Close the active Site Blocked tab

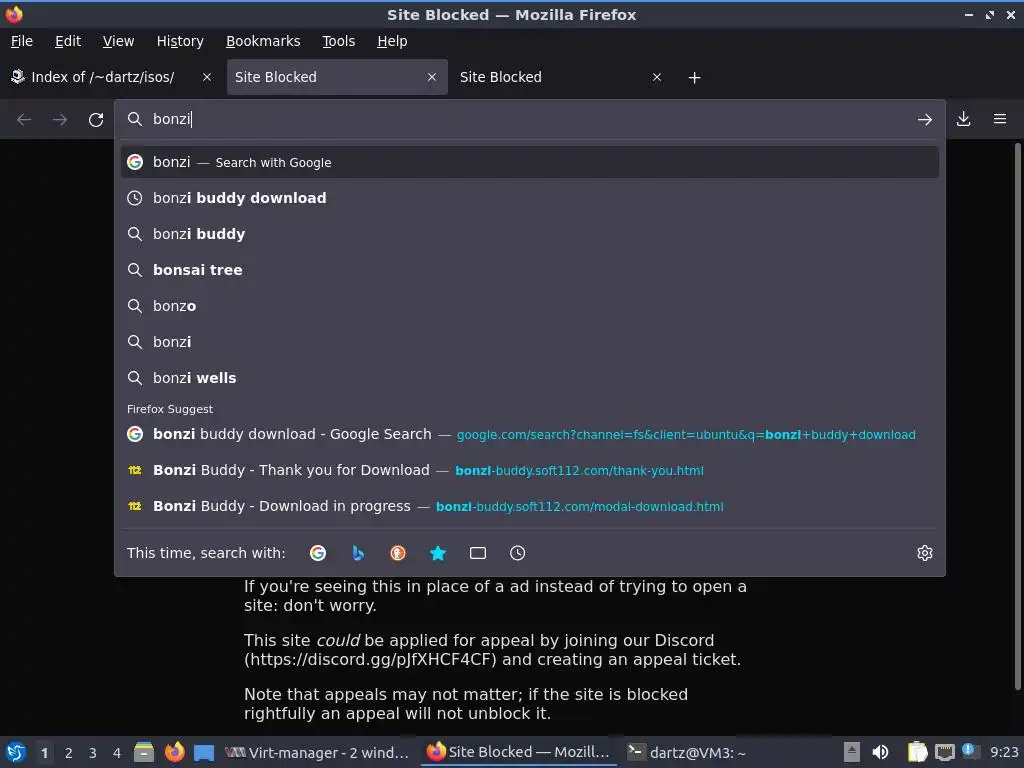pyautogui.click(x=432, y=77)
